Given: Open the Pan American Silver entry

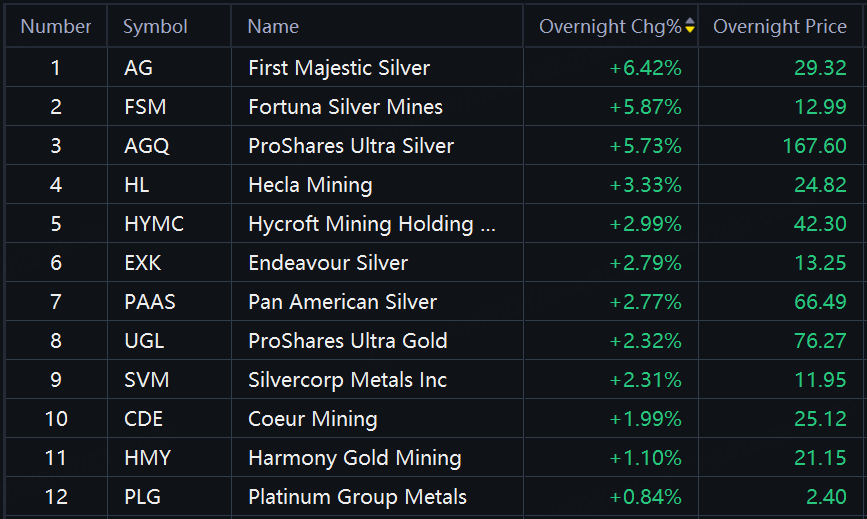Looking at the screenshot, I should (x=342, y=302).
